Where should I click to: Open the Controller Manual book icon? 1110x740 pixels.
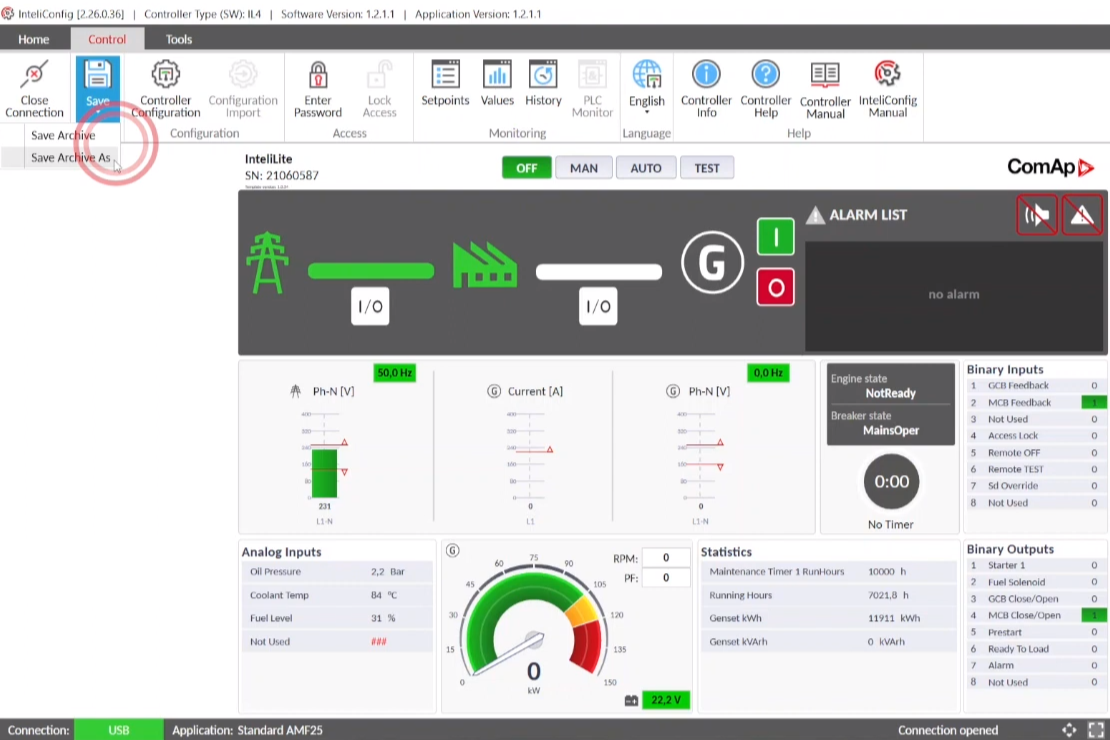tap(825, 76)
